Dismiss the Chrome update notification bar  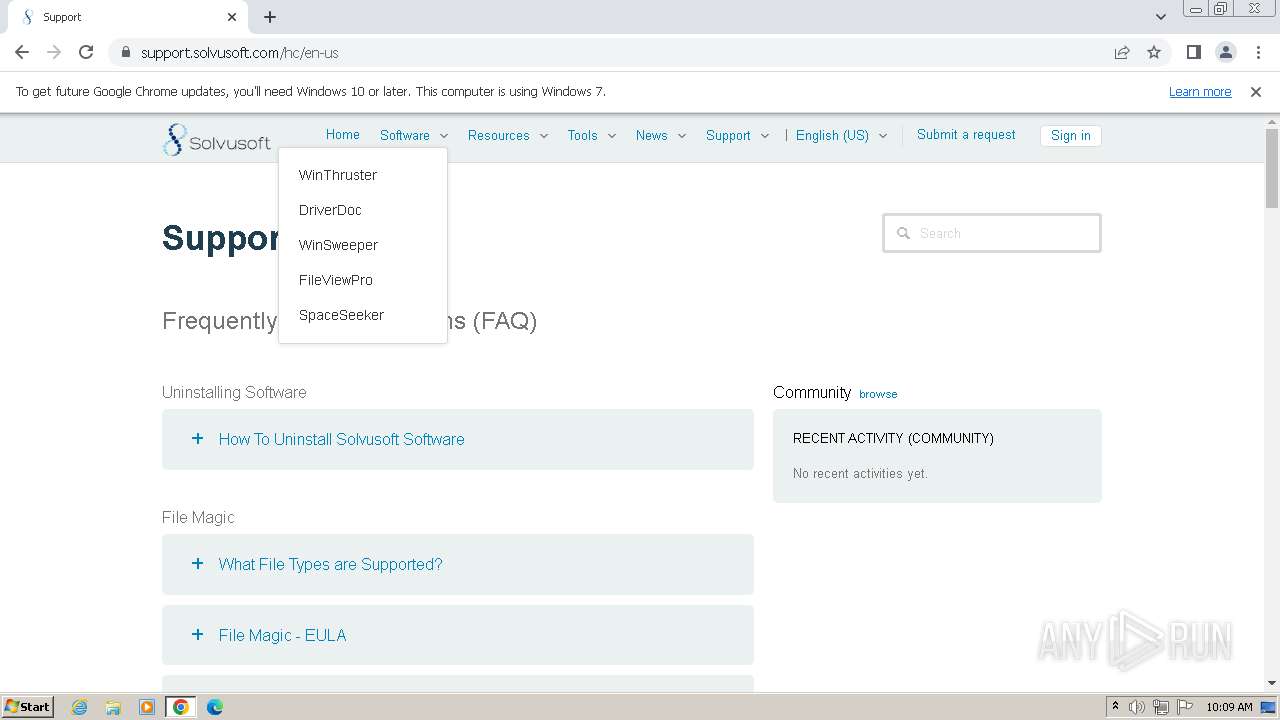coord(1256,91)
